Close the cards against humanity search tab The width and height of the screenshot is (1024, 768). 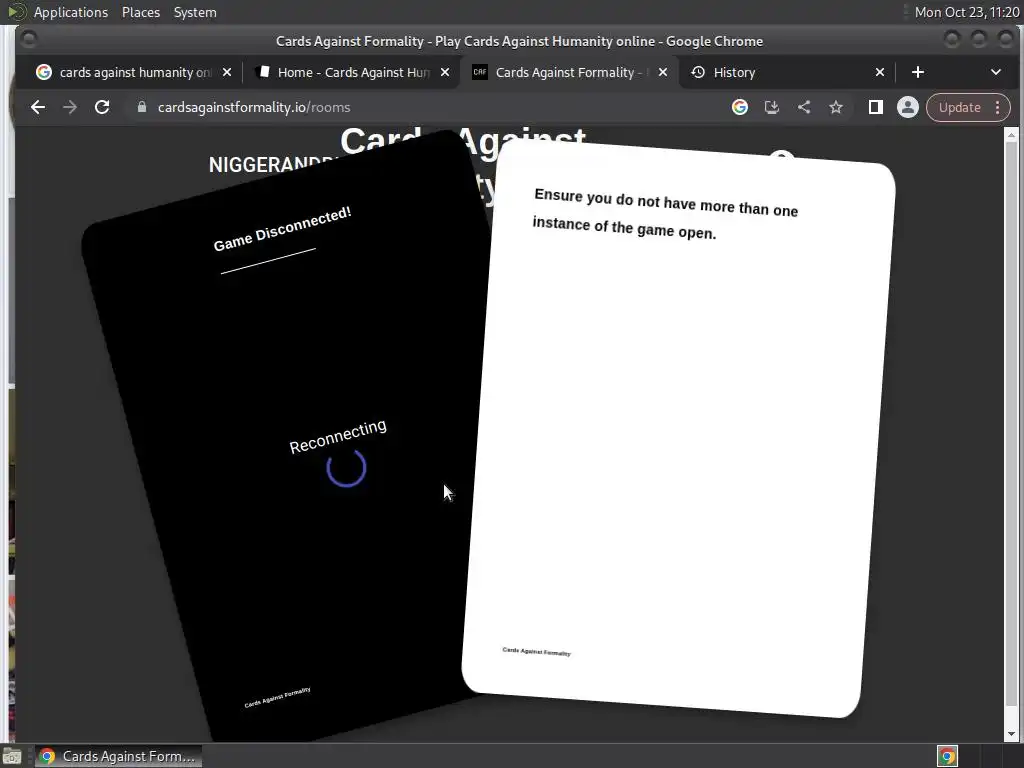(x=227, y=72)
